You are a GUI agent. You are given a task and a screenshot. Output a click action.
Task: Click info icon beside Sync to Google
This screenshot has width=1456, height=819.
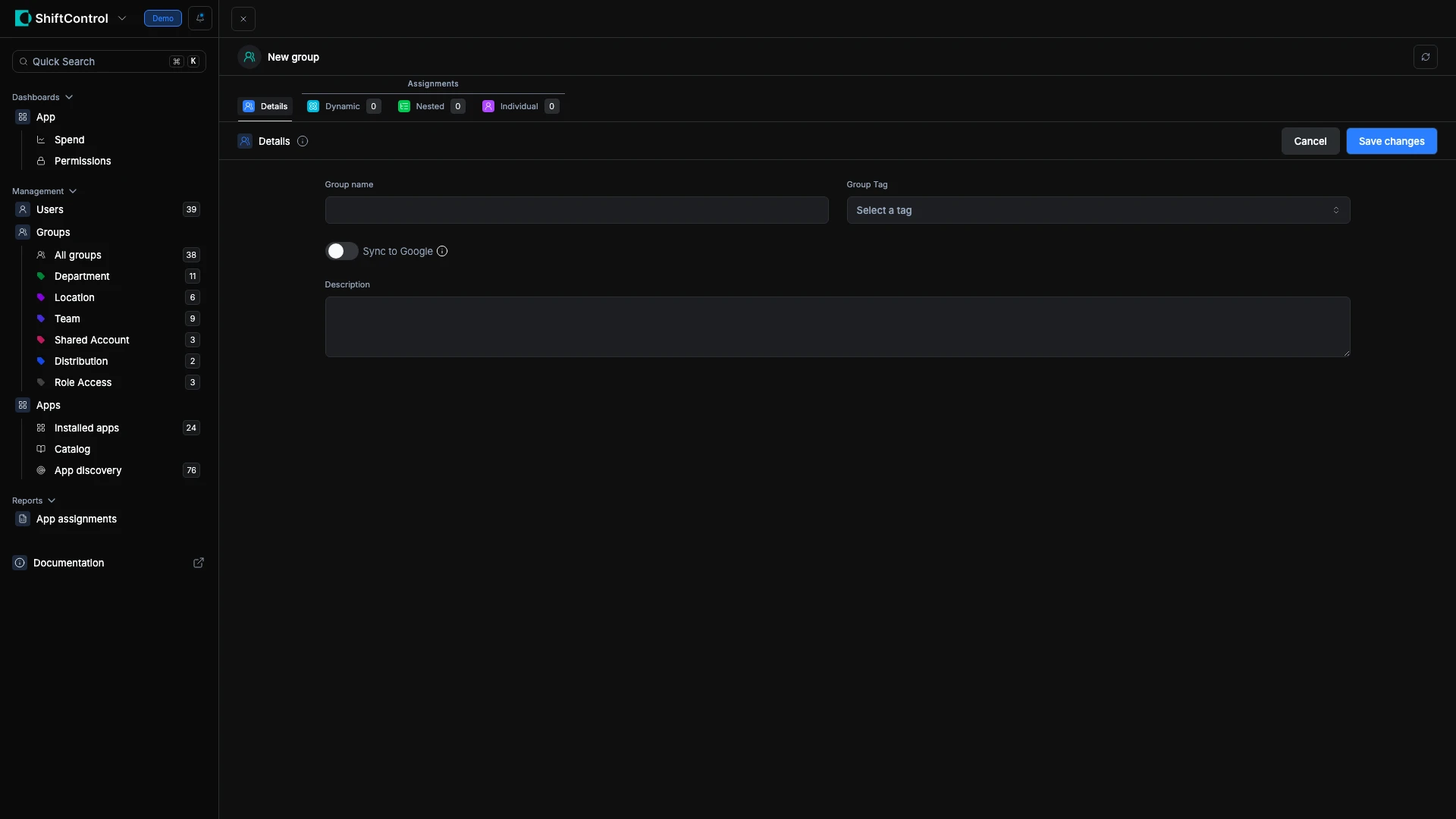coord(442,251)
